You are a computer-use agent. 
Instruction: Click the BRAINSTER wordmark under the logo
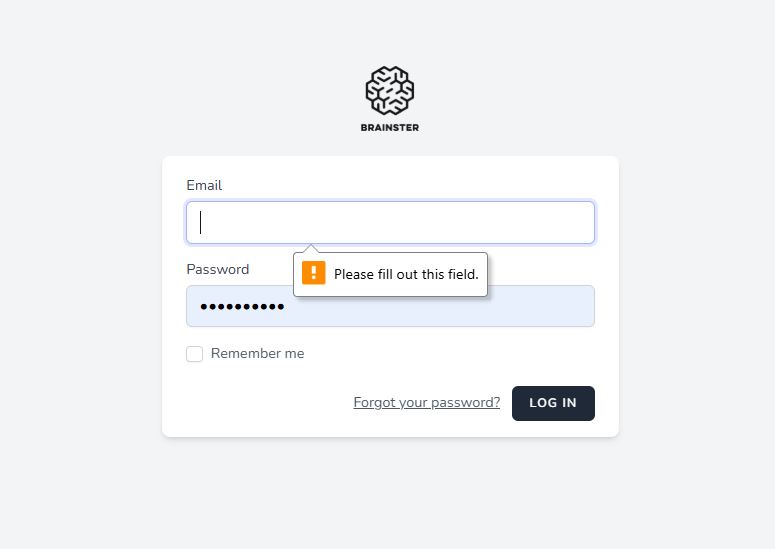(x=389, y=128)
